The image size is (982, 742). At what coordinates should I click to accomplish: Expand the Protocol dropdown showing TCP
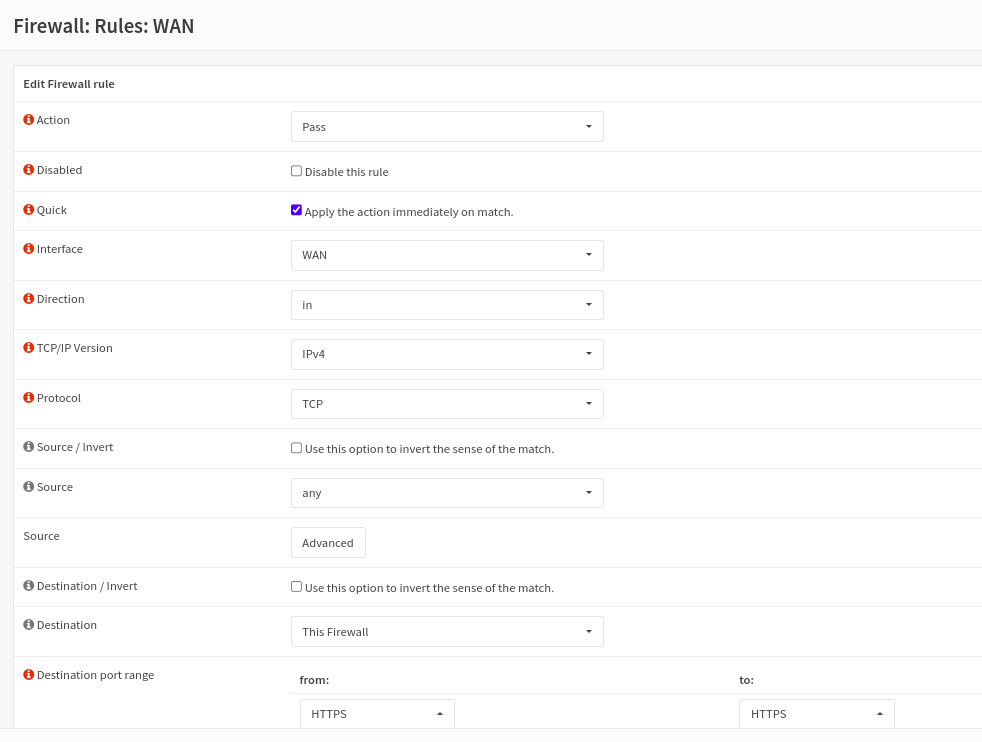(446, 403)
